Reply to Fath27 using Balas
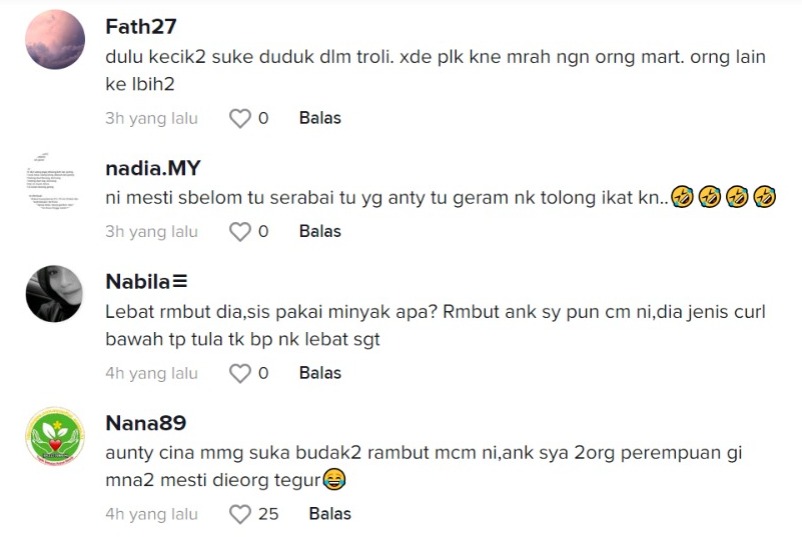Viewport: 802px width, 537px height. pos(320,118)
